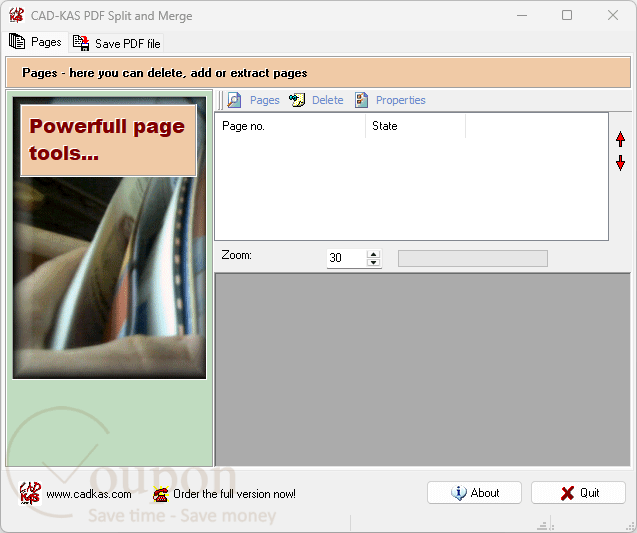Switch to the Pages tab
This screenshot has width=637, height=533.
[35, 42]
